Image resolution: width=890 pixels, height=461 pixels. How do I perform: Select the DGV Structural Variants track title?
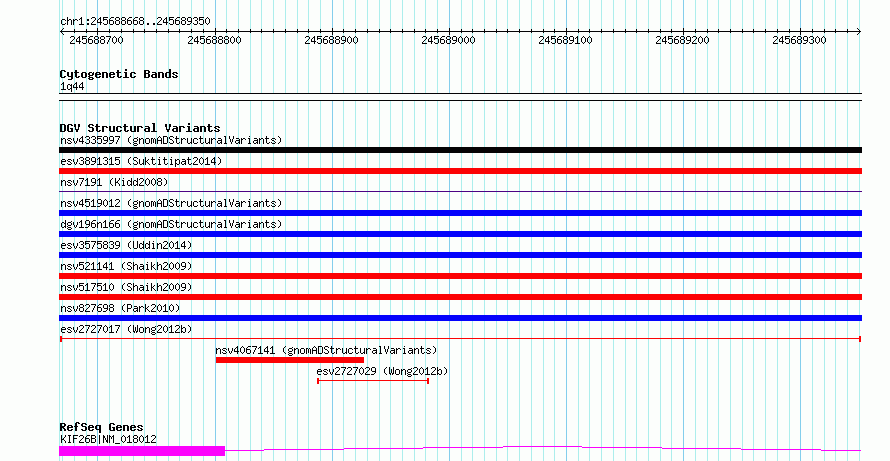[x=140, y=128]
